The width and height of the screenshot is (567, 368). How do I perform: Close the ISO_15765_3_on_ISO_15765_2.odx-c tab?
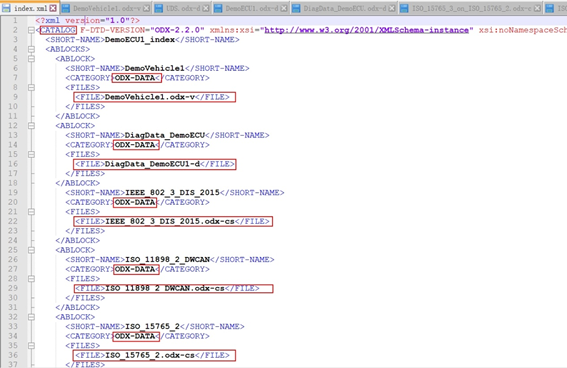[538, 8]
